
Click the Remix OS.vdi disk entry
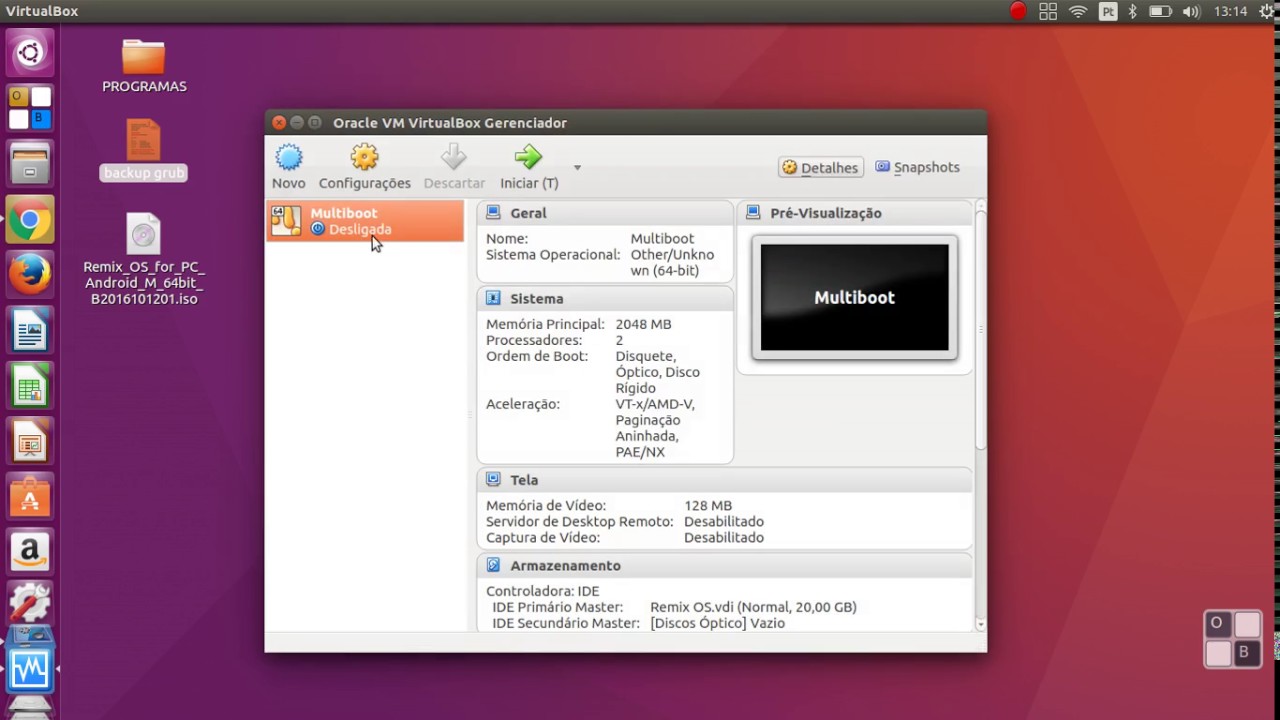[x=753, y=607]
